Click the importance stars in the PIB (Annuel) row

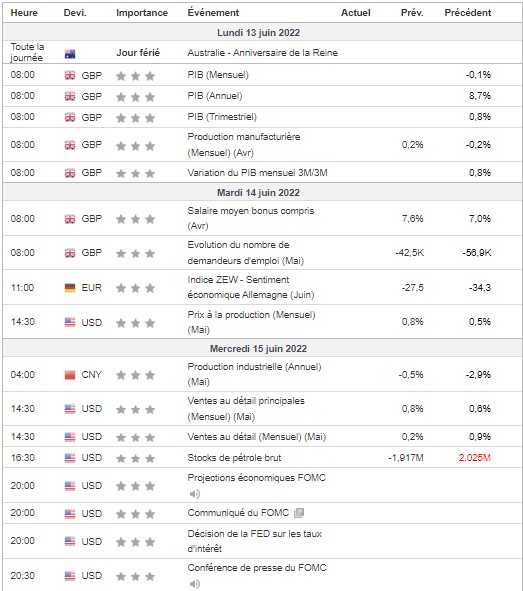click(135, 97)
